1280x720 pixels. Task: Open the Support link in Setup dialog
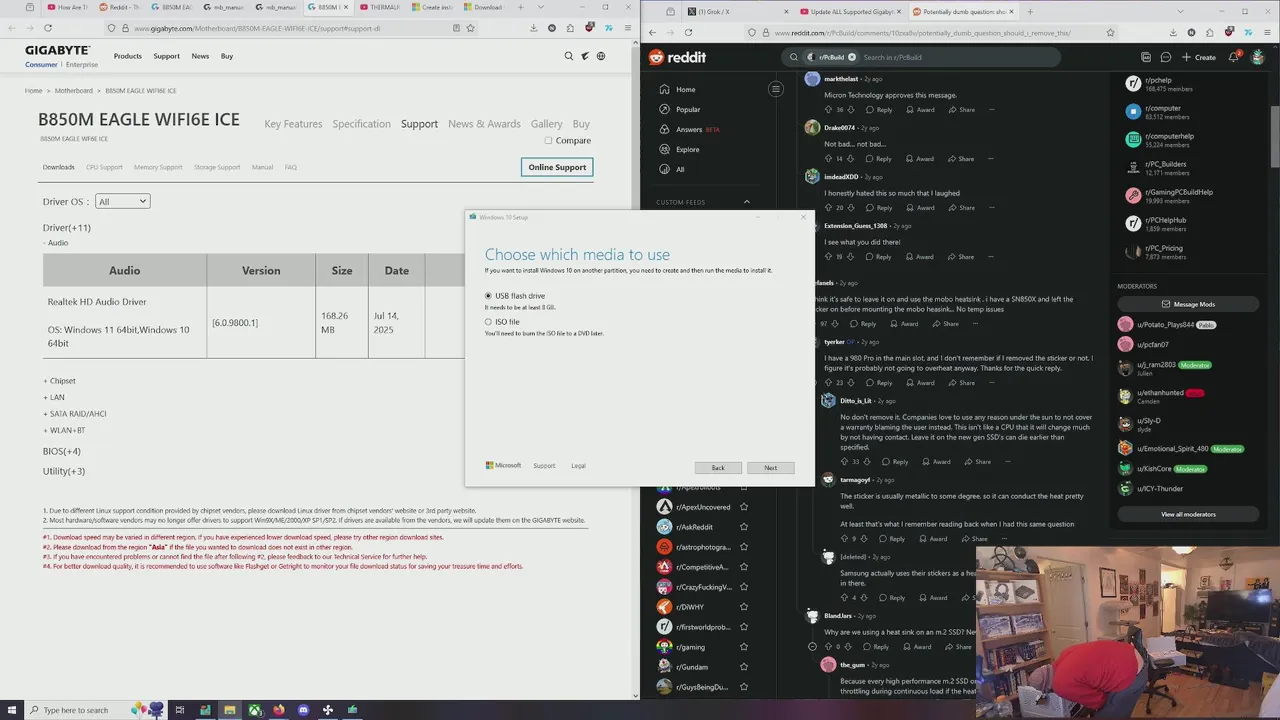tap(544, 466)
